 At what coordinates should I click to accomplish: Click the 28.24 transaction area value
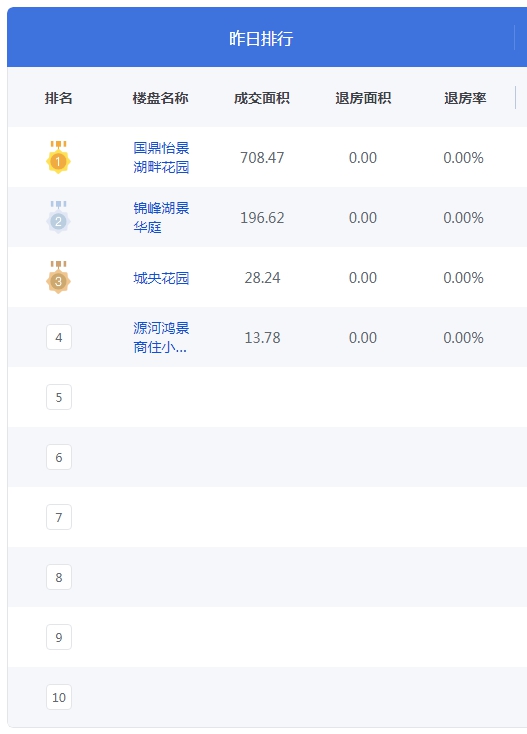263,278
